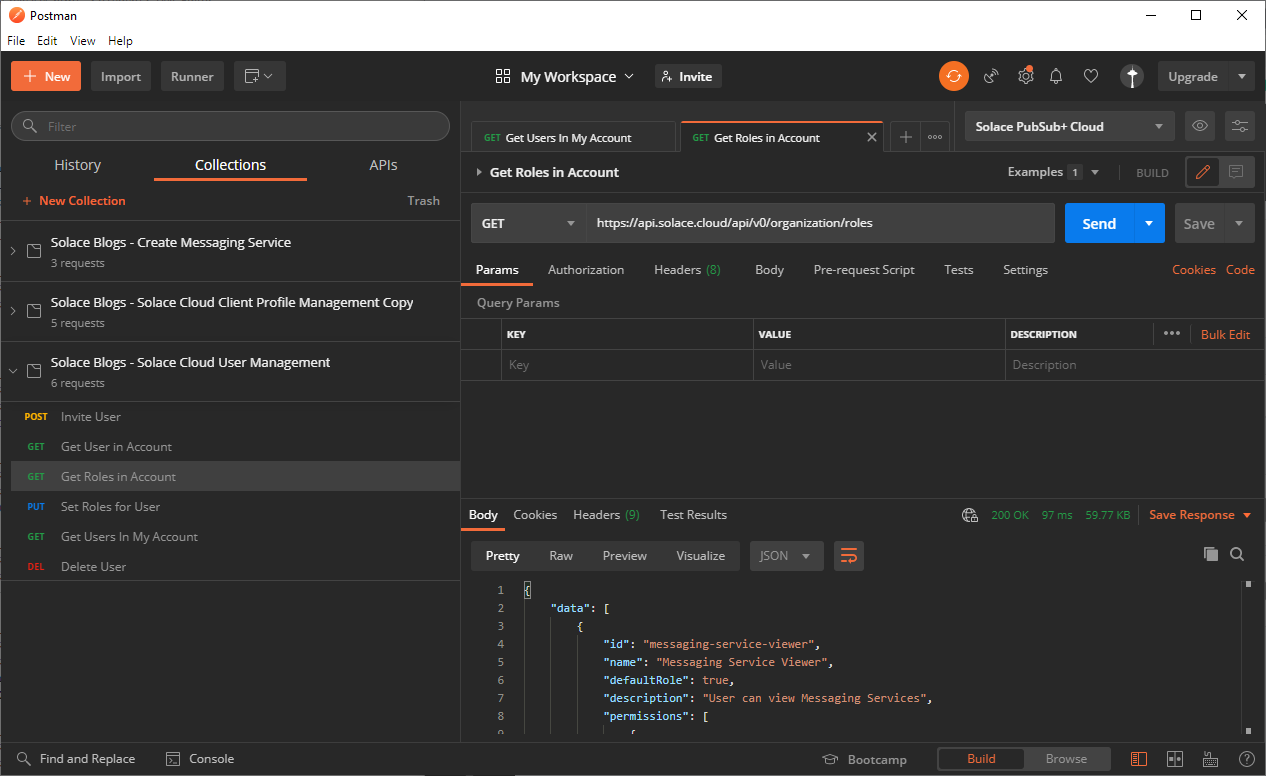Open the manage environments icon

click(x=1240, y=126)
